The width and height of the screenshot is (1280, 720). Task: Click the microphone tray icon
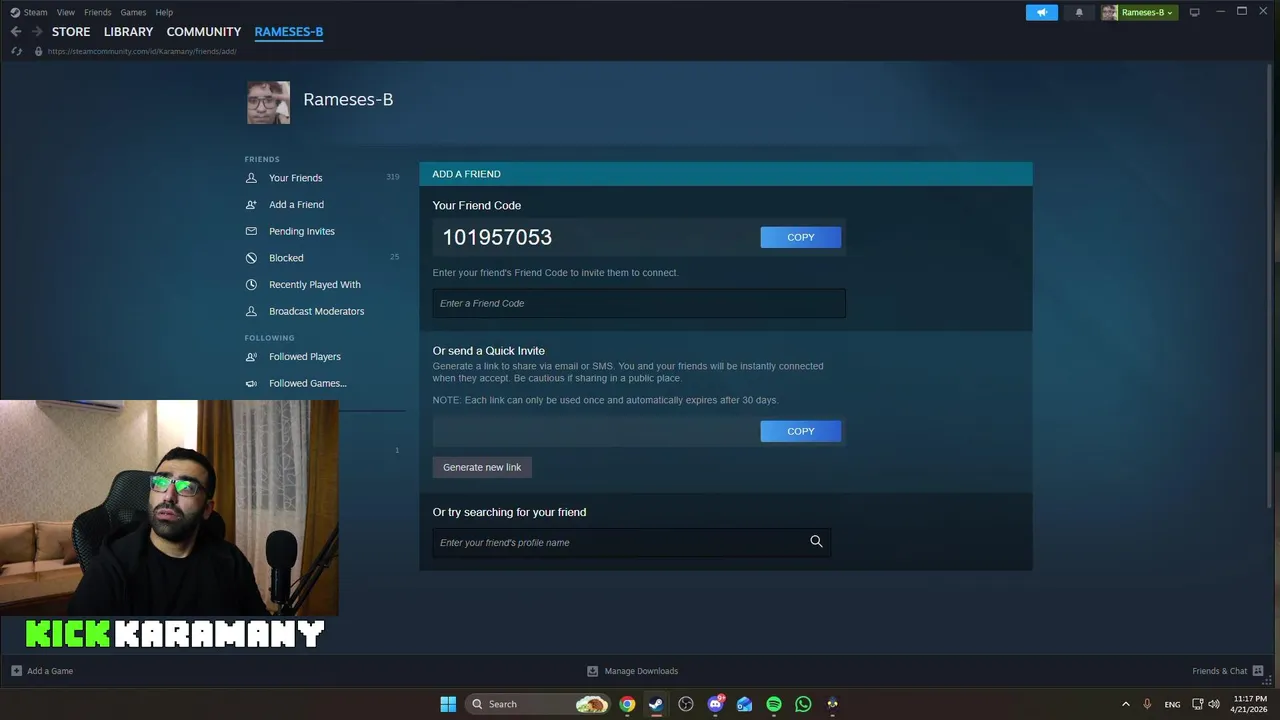[x=1147, y=704]
